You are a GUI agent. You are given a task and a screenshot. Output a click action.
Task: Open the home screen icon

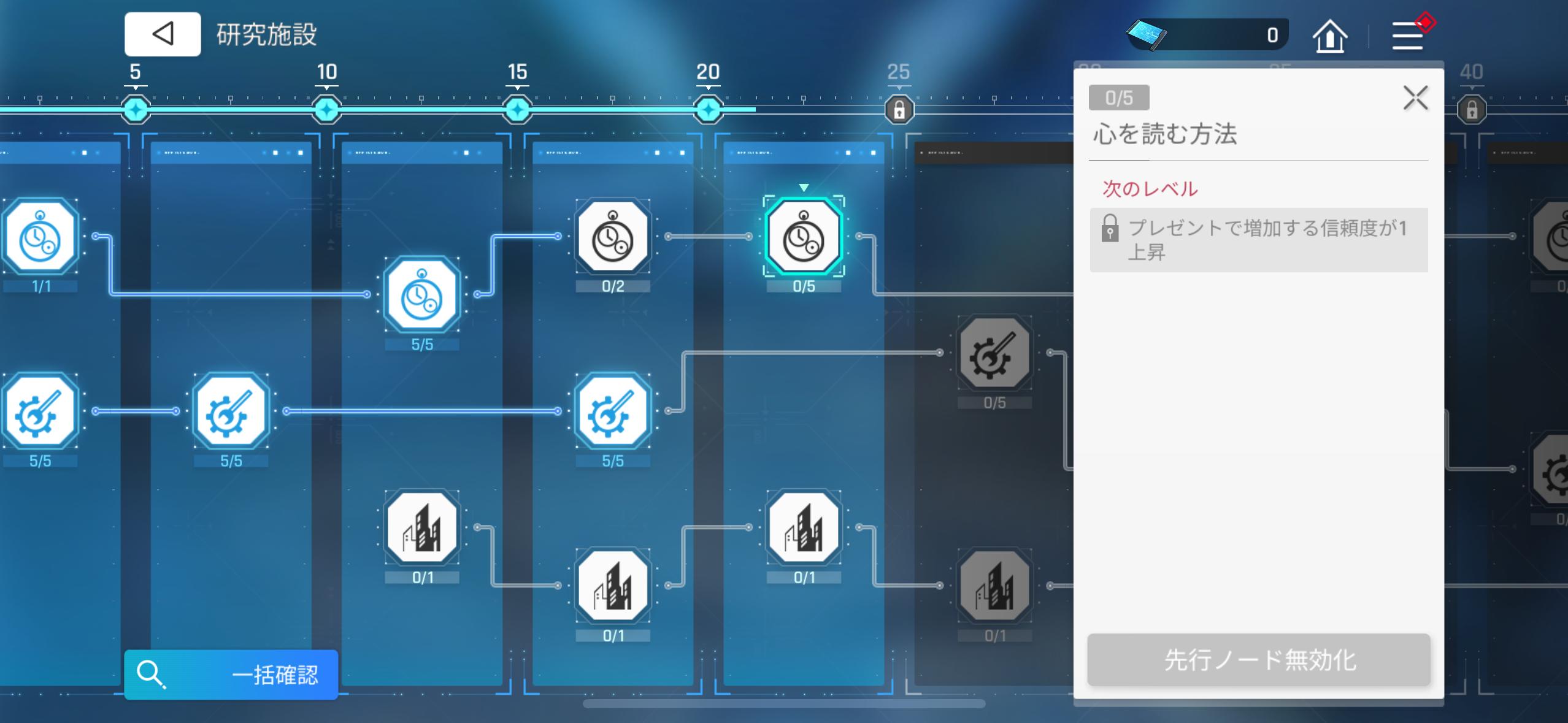[1329, 36]
